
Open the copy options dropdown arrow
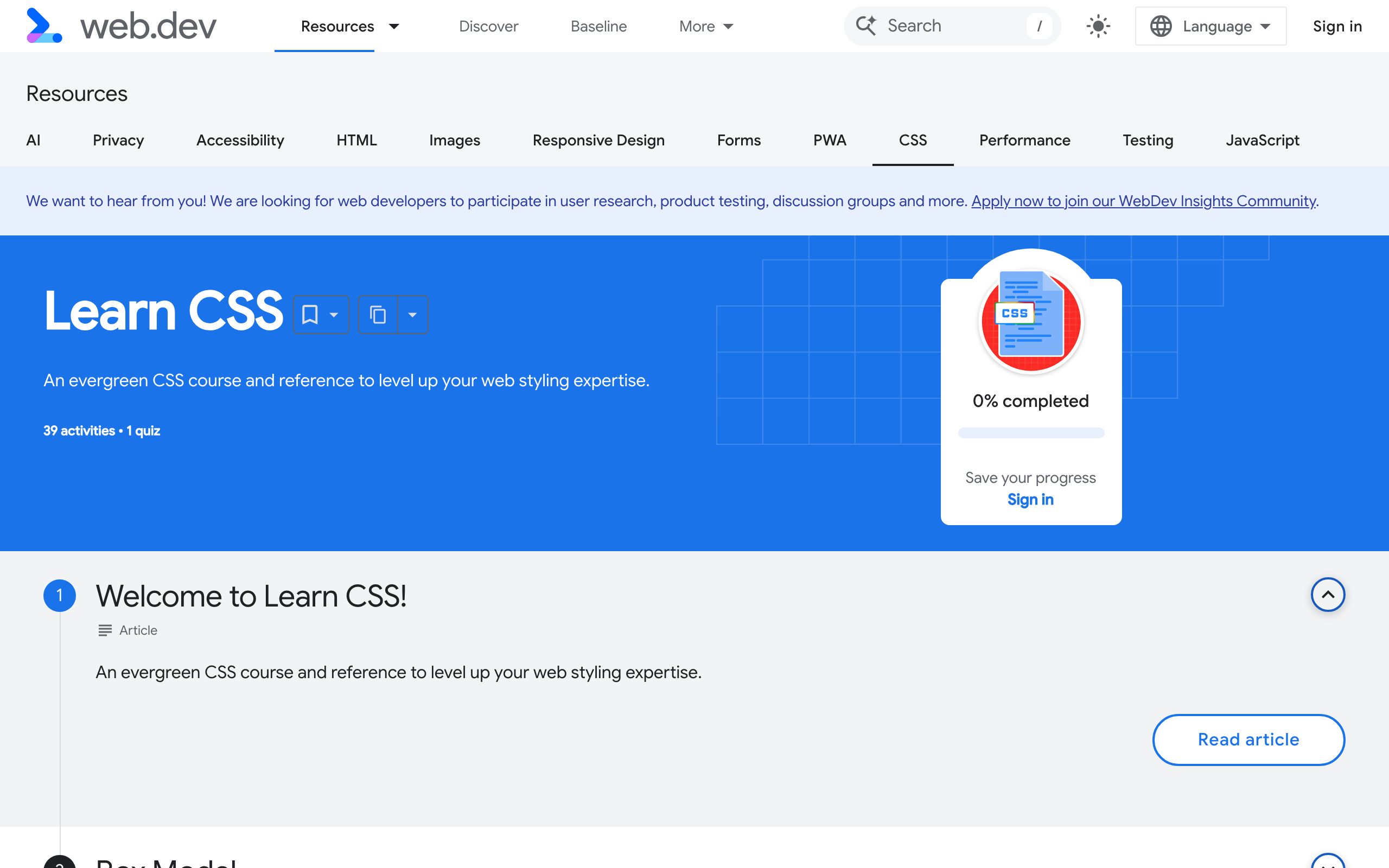[x=413, y=315]
